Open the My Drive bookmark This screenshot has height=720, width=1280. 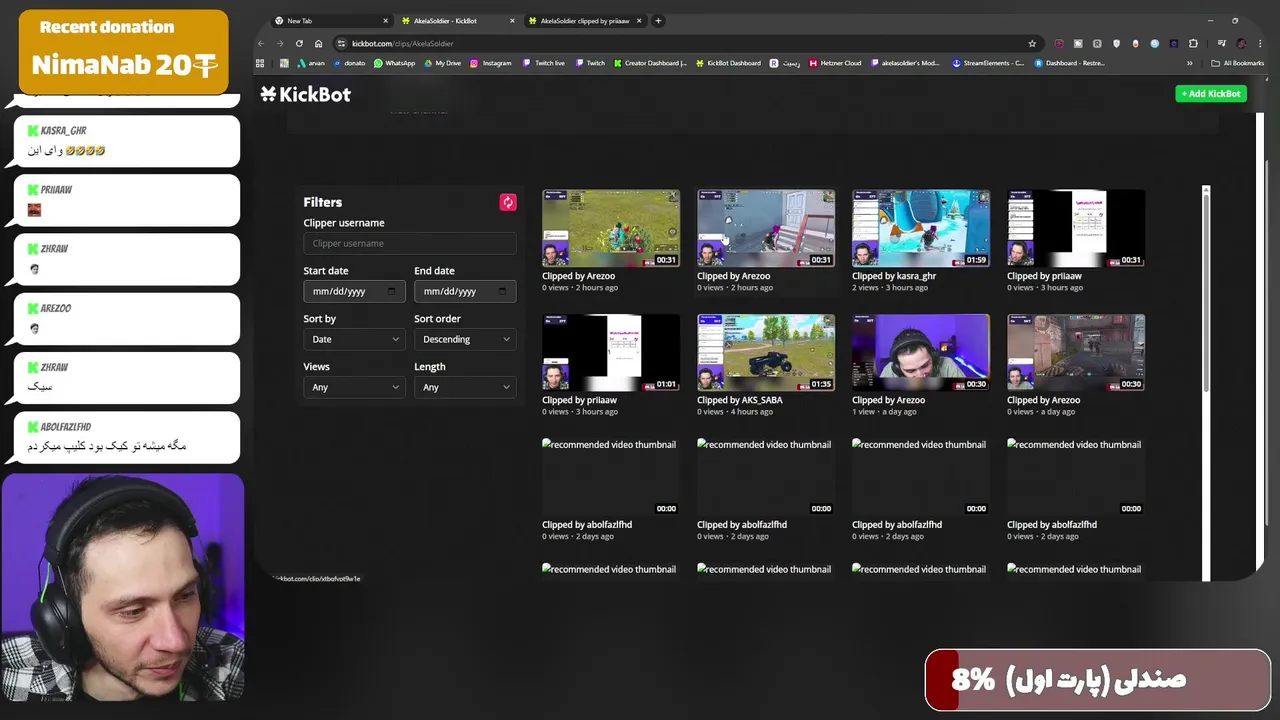[442, 63]
